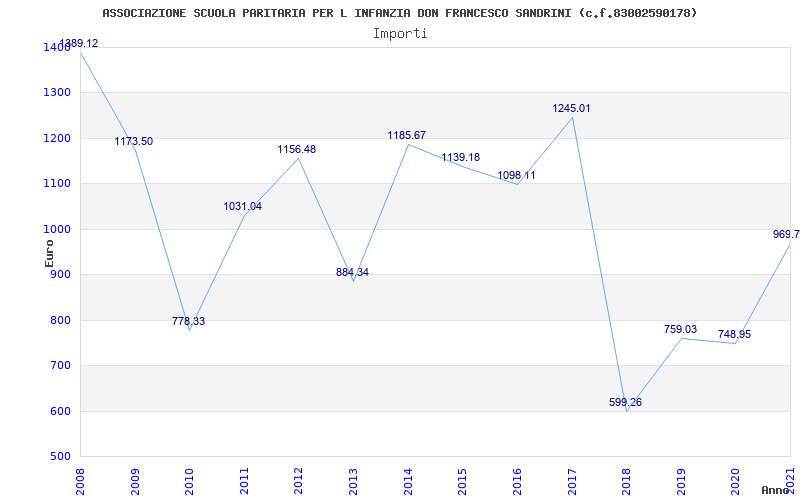
Task: Select the 600 y-axis tick label
Action: tap(61, 412)
